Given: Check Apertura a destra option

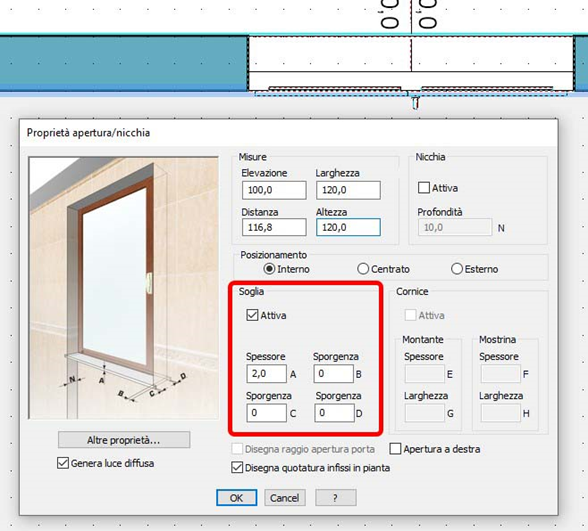Looking at the screenshot, I should (395, 449).
